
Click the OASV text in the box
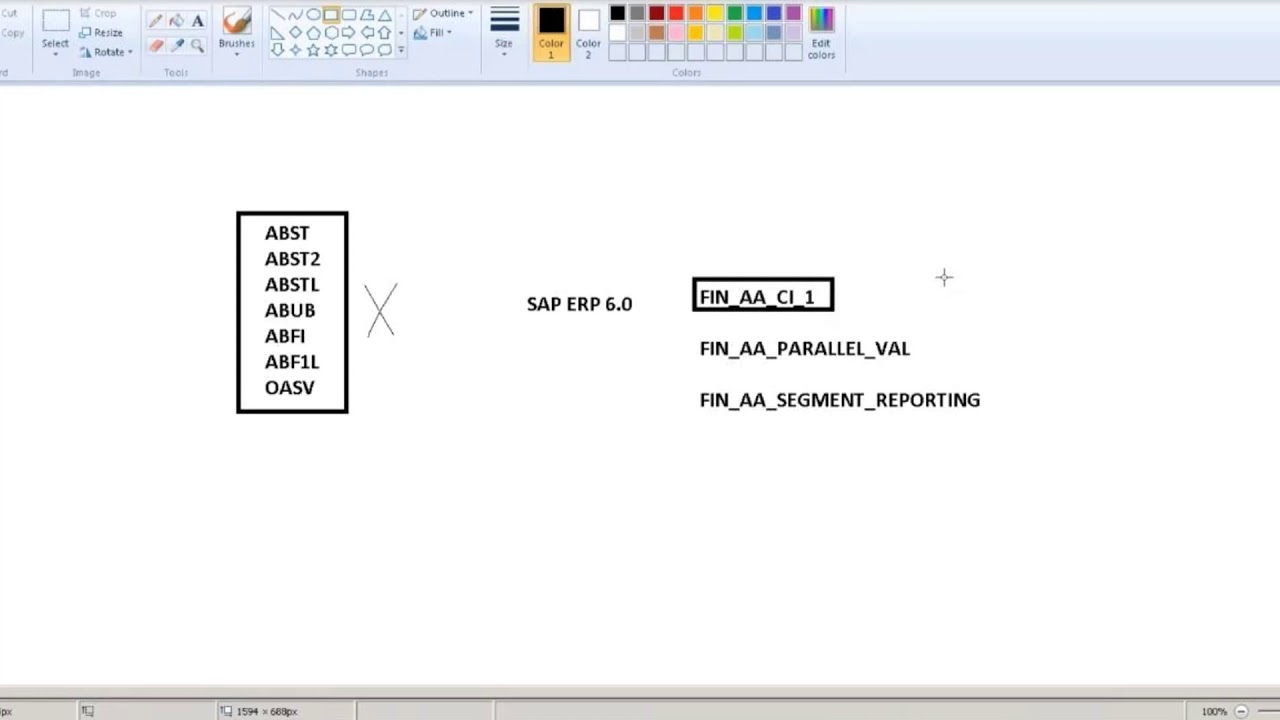(289, 388)
